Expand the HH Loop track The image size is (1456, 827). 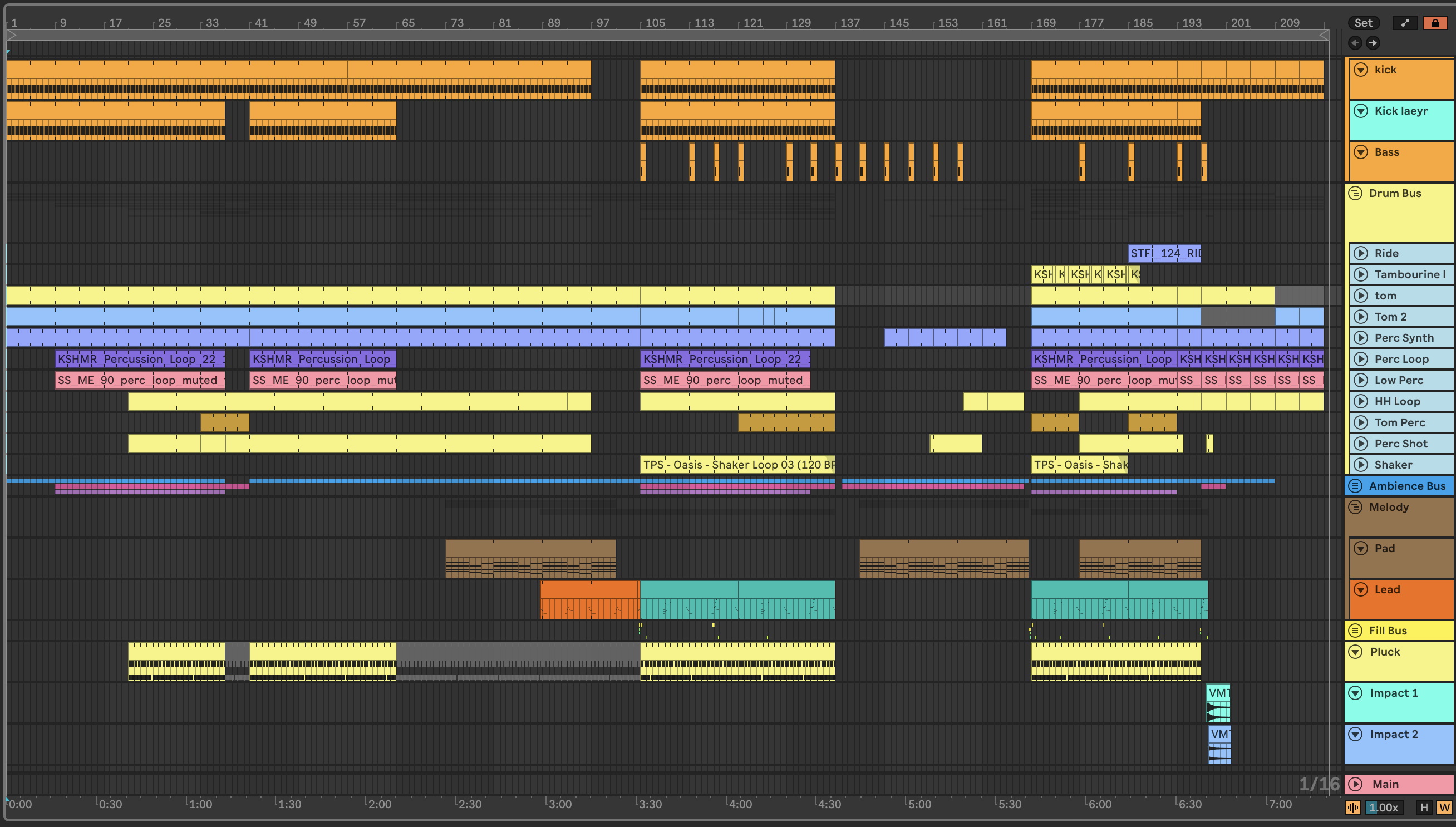coord(1361,401)
